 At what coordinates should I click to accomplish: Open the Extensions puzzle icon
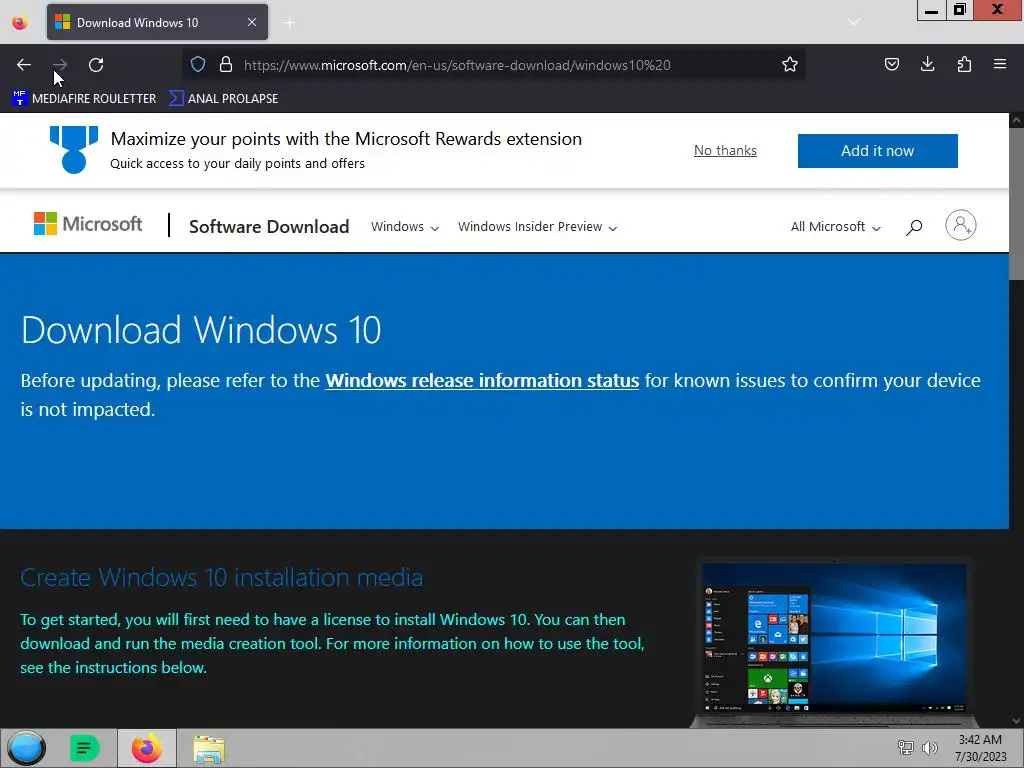click(964, 64)
